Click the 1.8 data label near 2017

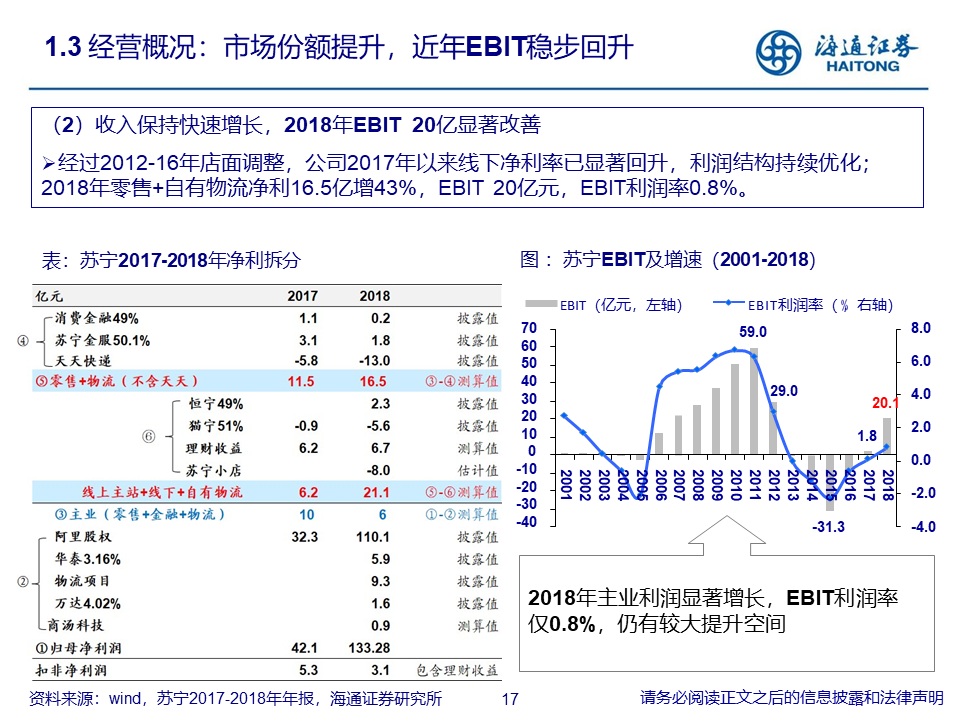[867, 436]
